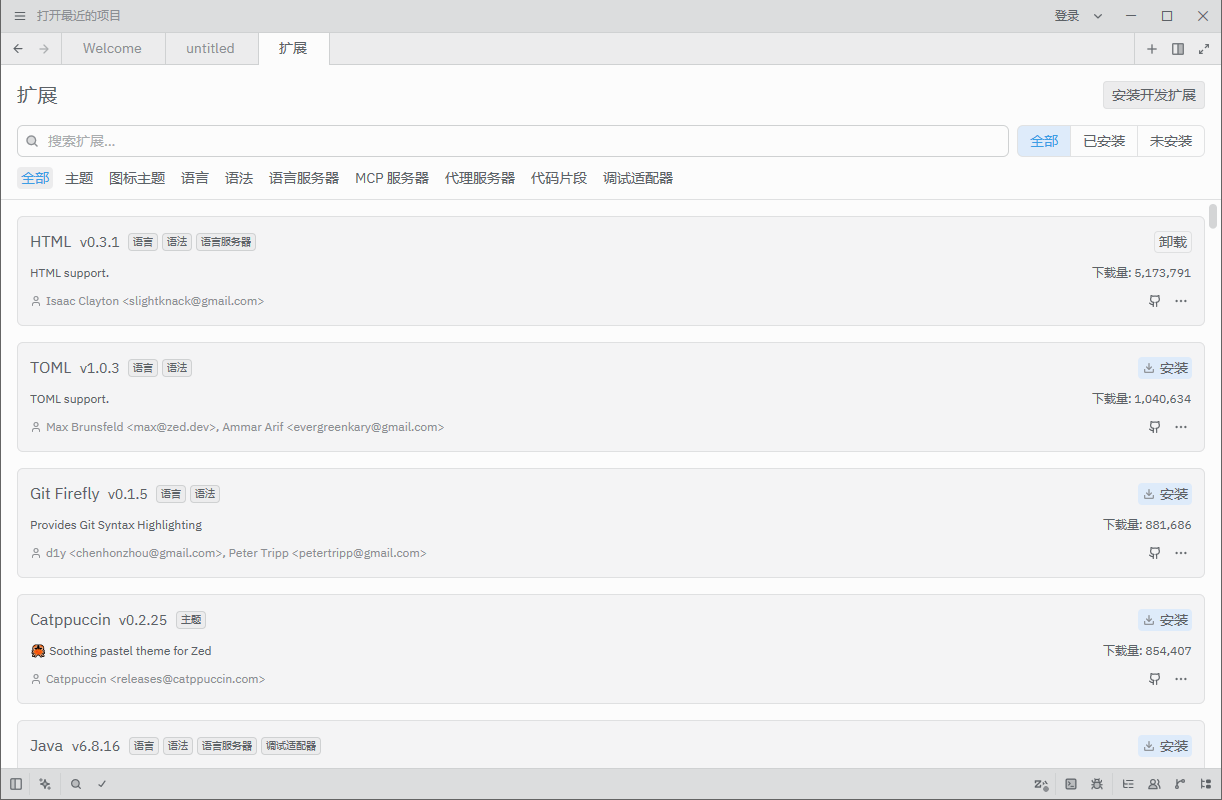Screen dimensions: 1222x800
Task: Zoom the pane with the expand icon
Action: click(1203, 48)
